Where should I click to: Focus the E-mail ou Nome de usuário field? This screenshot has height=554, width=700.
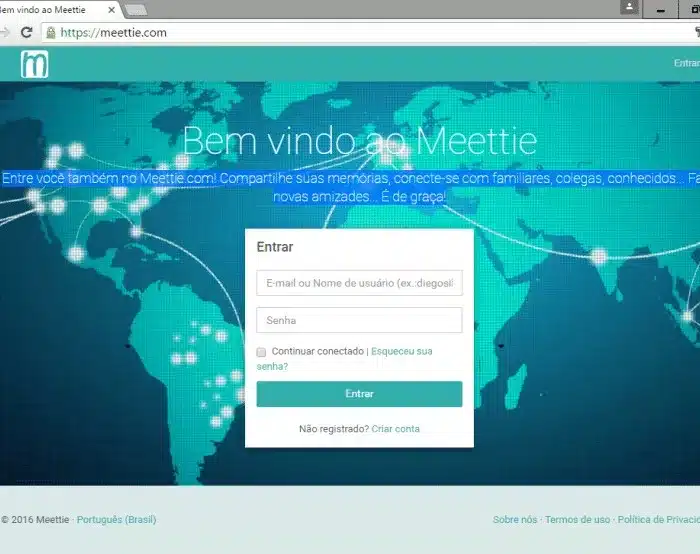tap(359, 284)
